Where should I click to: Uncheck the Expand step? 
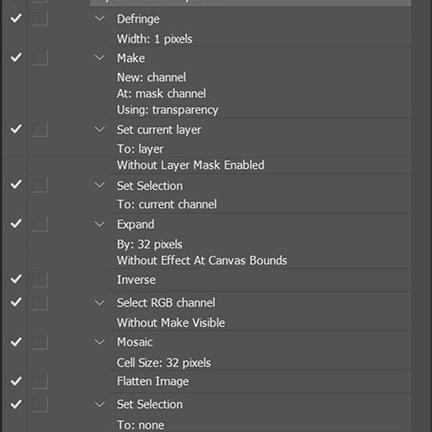click(x=16, y=223)
